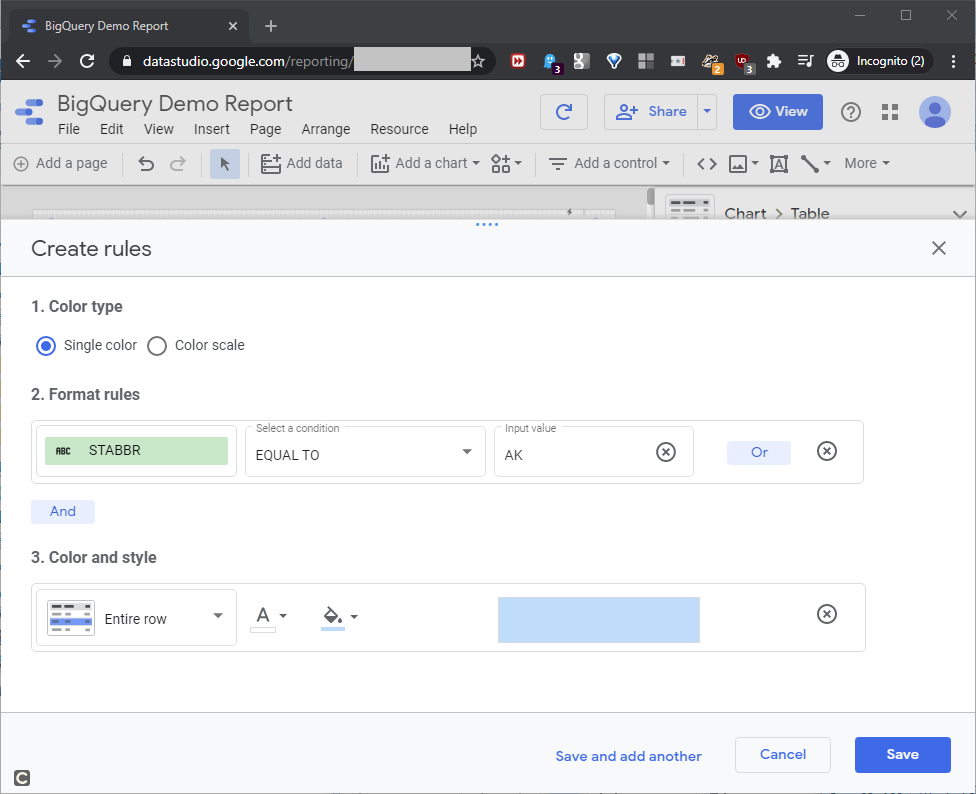Open the Help menu
Viewport: 976px width, 794px height.
click(x=463, y=129)
